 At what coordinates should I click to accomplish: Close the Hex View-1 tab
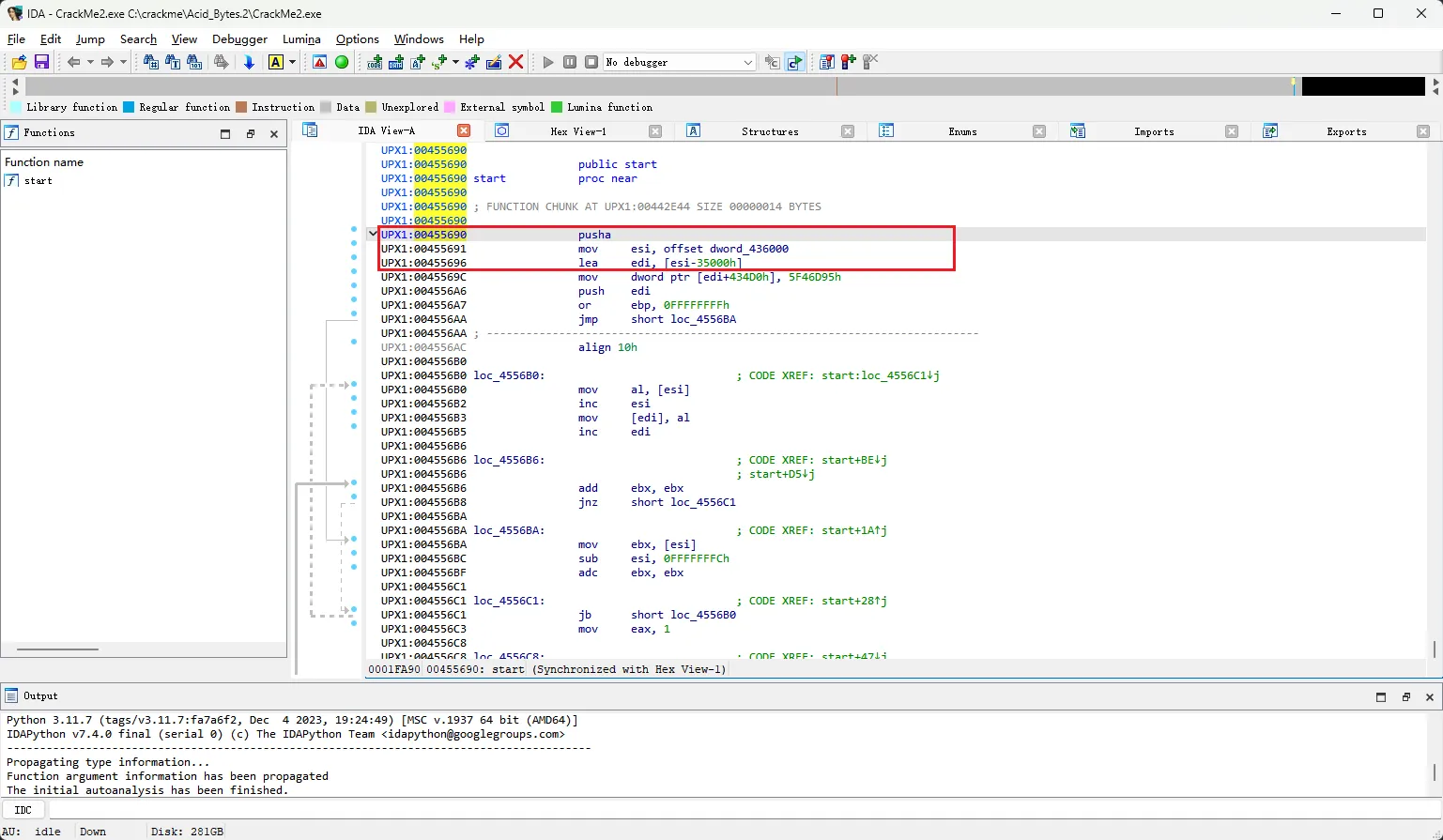pyautogui.click(x=655, y=131)
